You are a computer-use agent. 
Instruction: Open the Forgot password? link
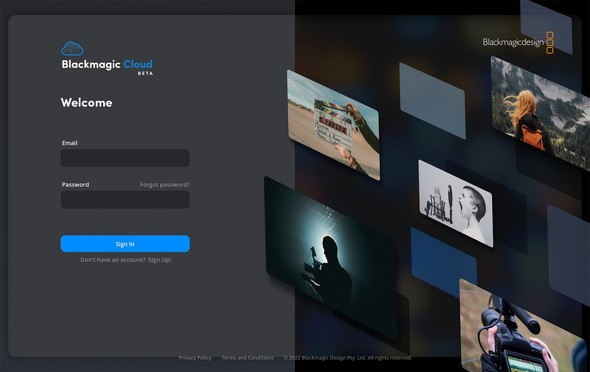coord(165,184)
